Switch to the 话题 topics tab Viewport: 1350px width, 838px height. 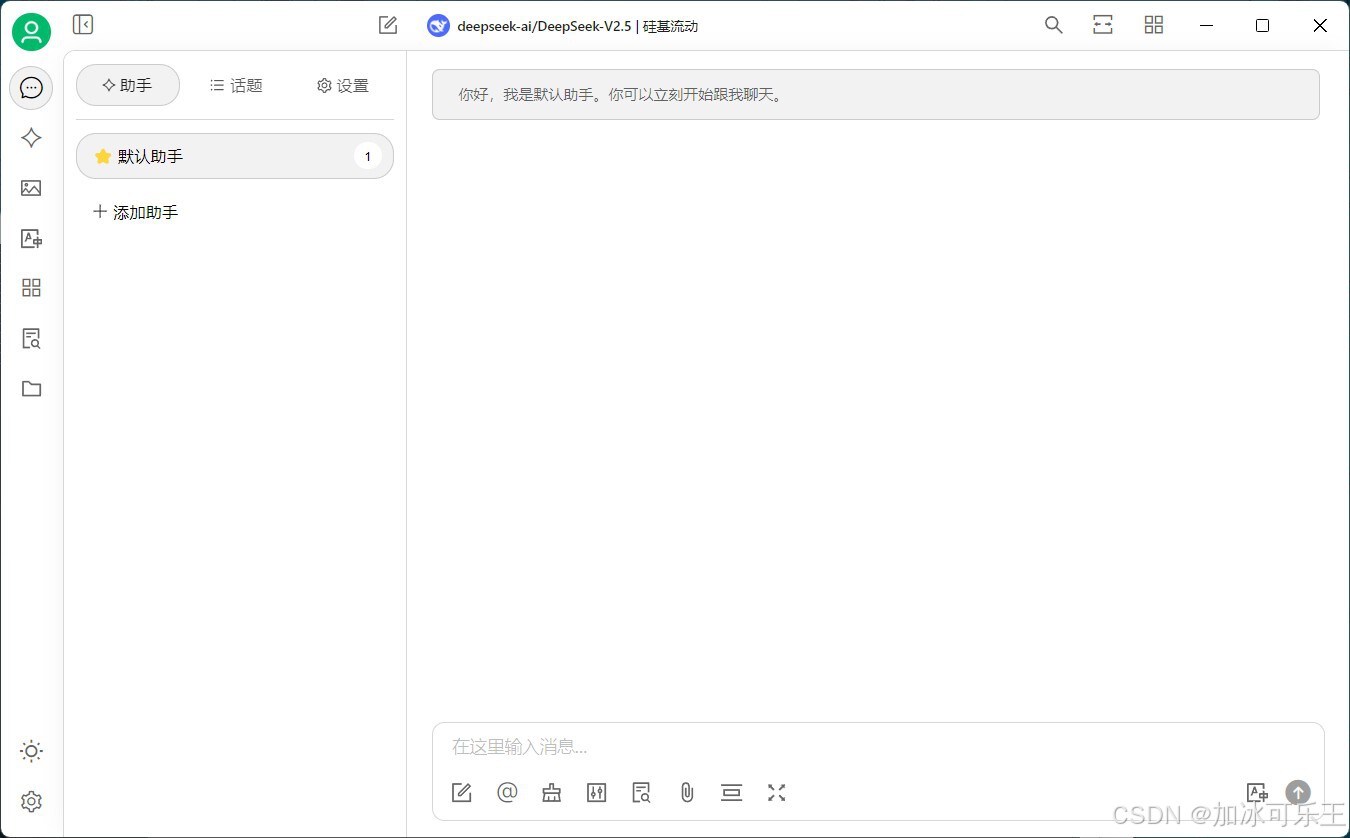236,85
